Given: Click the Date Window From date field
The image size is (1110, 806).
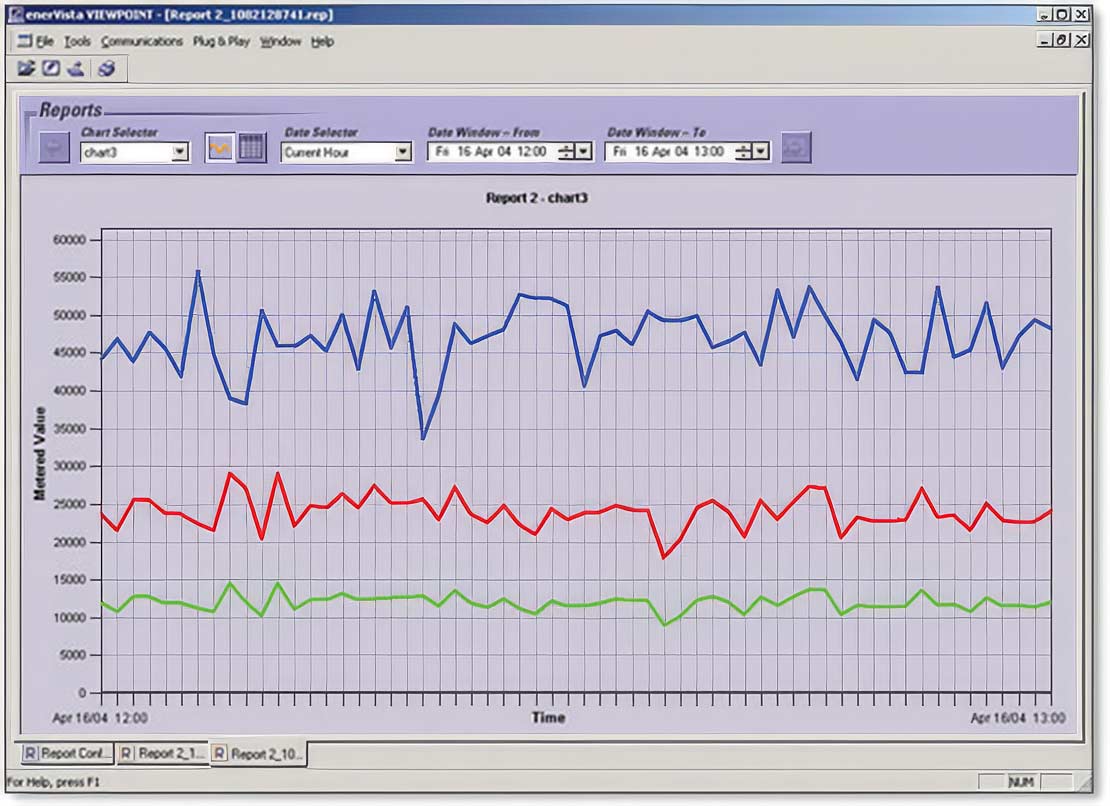Looking at the screenshot, I should [x=510, y=151].
